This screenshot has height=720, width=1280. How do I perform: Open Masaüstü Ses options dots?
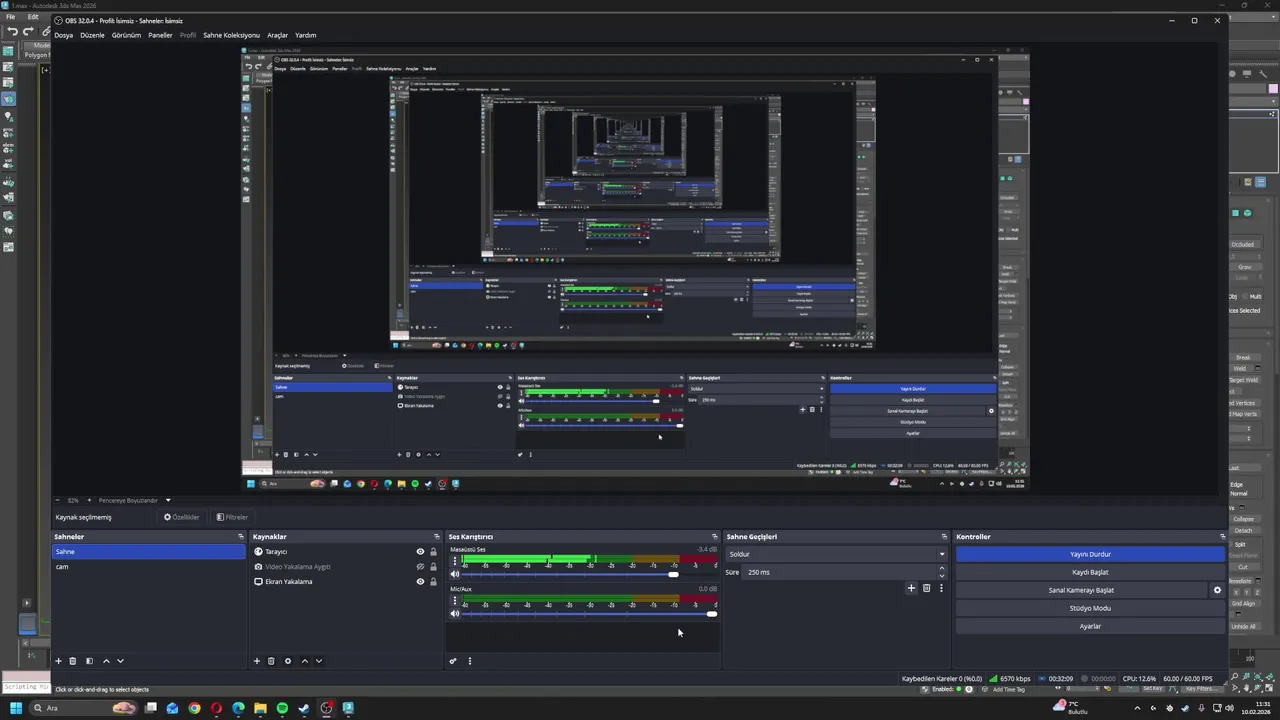pyautogui.click(x=455, y=561)
